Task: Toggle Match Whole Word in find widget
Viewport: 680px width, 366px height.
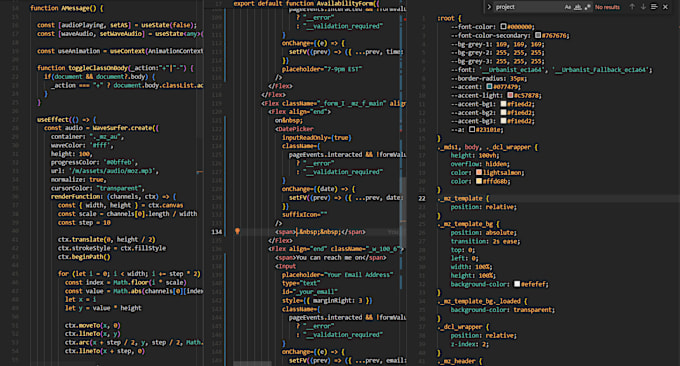Action: (578, 7)
